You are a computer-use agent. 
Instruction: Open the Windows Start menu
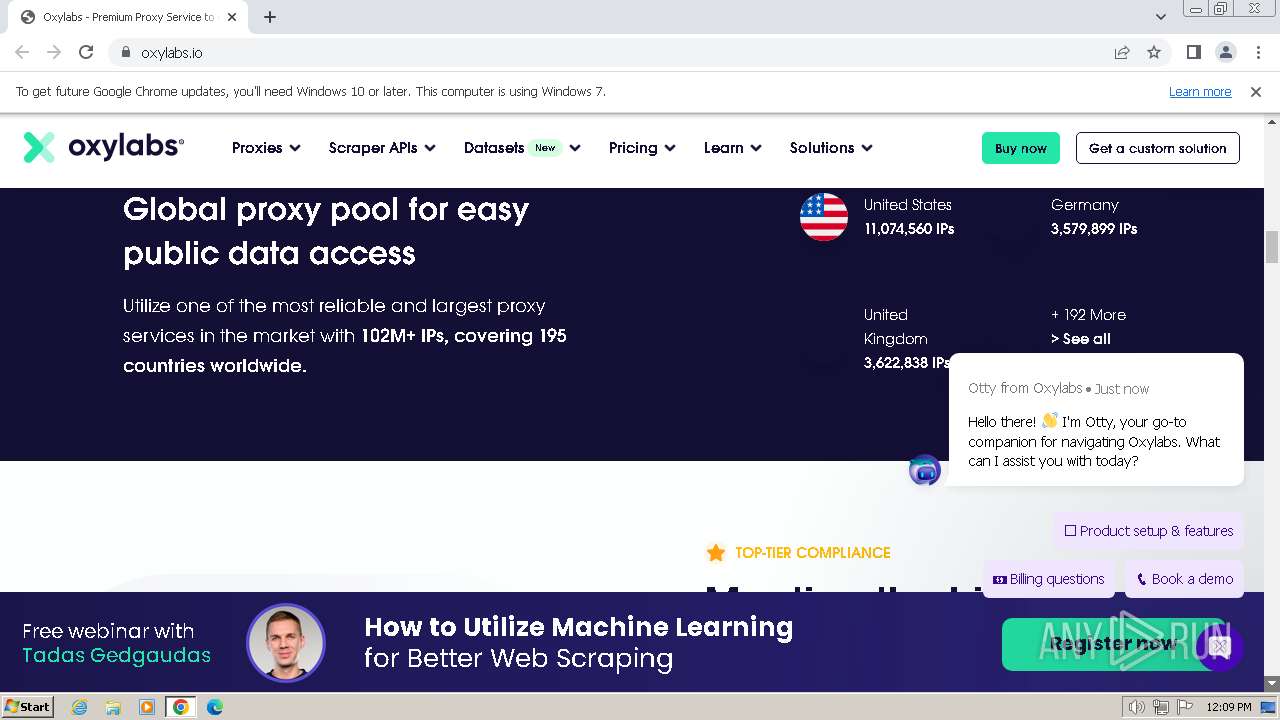pos(28,707)
